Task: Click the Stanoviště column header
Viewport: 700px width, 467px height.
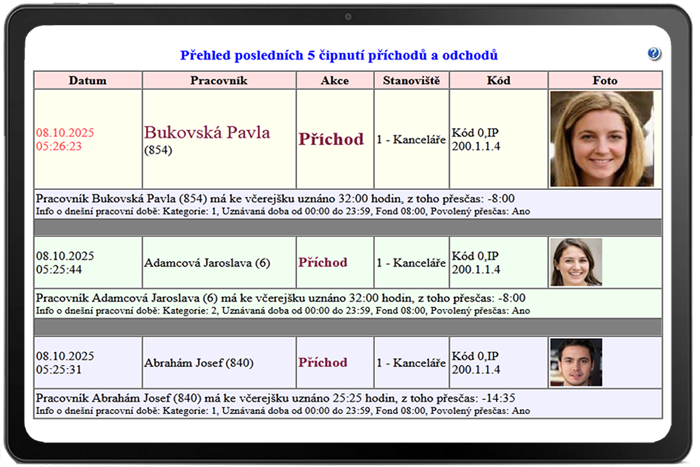Action: tap(411, 80)
